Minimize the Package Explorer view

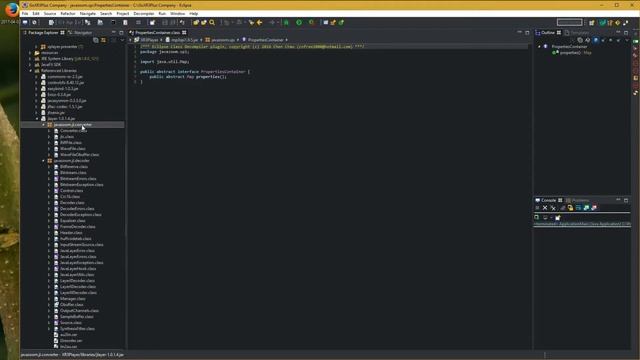[x=114, y=32]
